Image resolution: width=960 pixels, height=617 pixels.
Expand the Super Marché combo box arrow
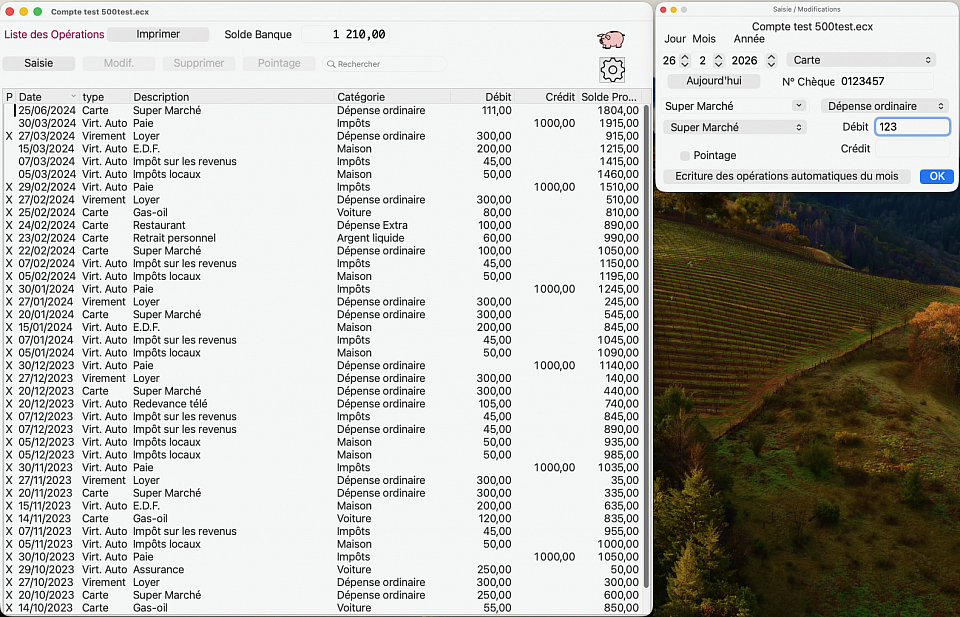pos(798,105)
